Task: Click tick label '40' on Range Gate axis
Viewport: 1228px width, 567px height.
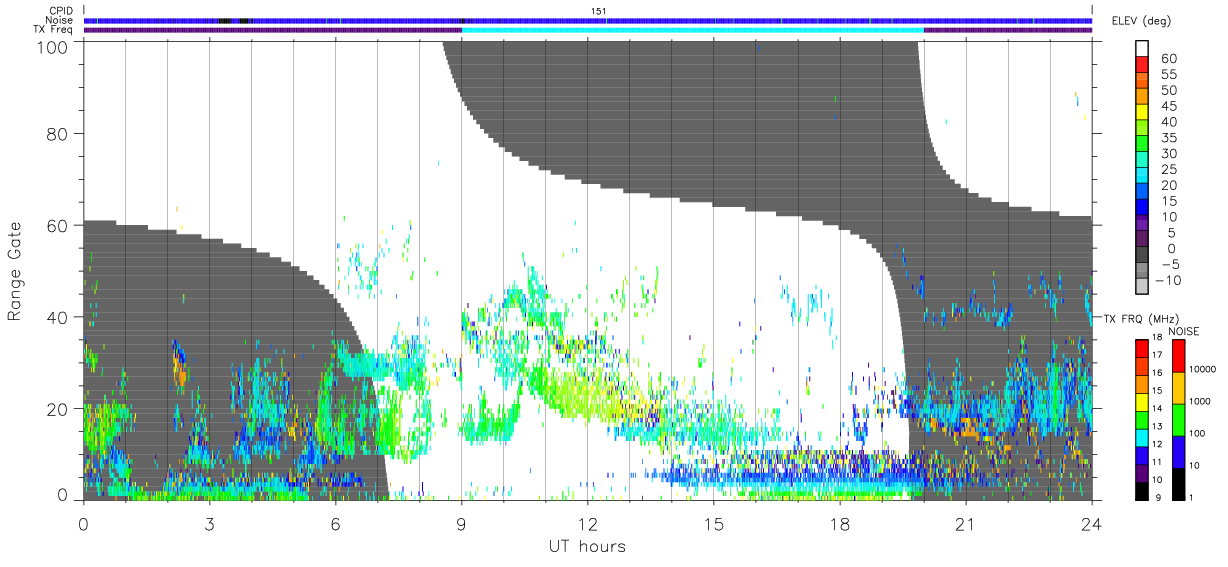Action: point(57,317)
